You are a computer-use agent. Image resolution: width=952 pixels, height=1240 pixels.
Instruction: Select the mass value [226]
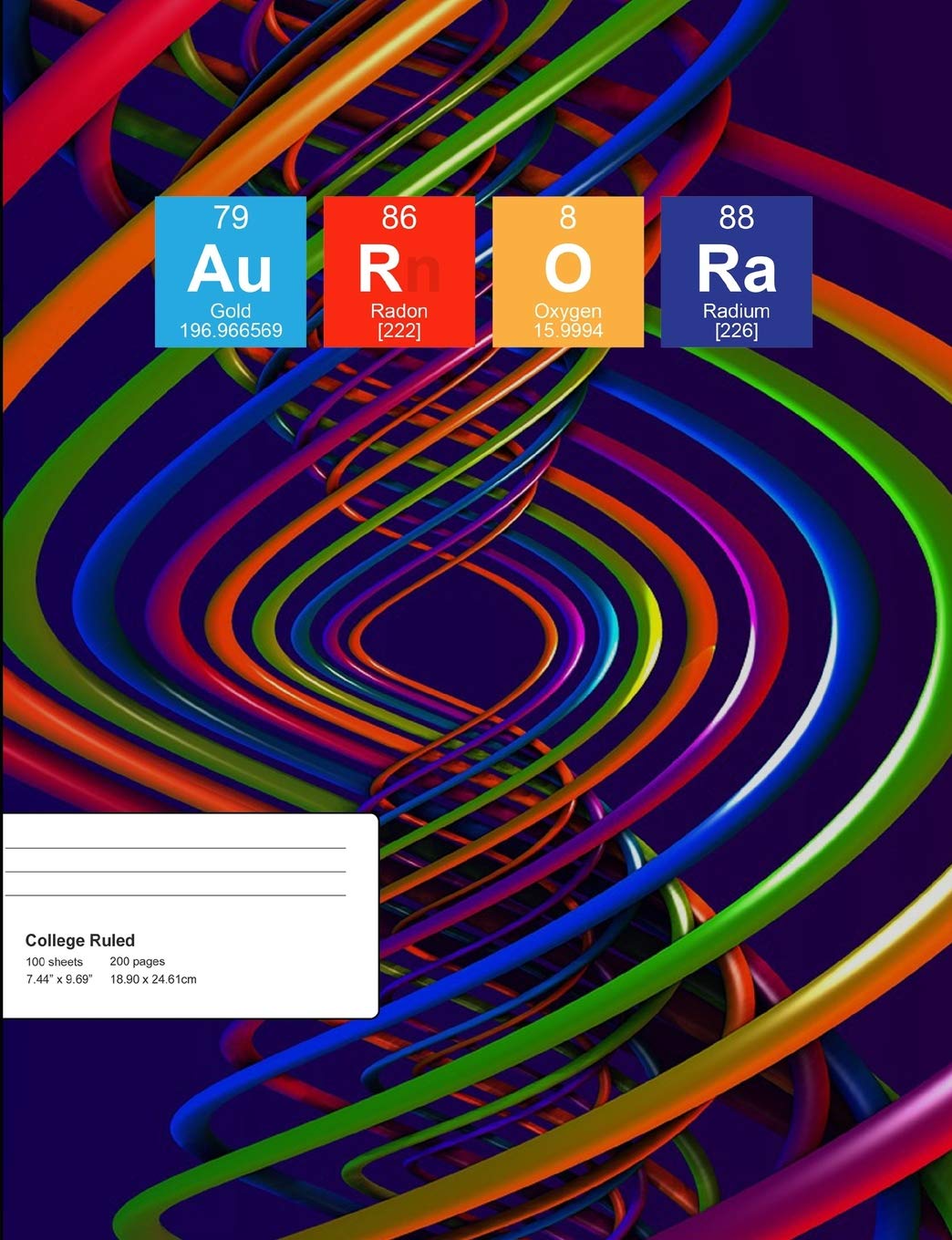pos(737,330)
